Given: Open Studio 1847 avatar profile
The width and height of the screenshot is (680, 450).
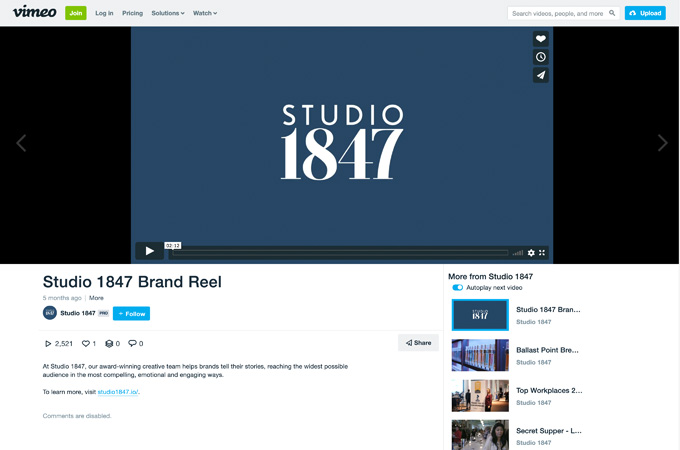Looking at the screenshot, I should click(50, 313).
